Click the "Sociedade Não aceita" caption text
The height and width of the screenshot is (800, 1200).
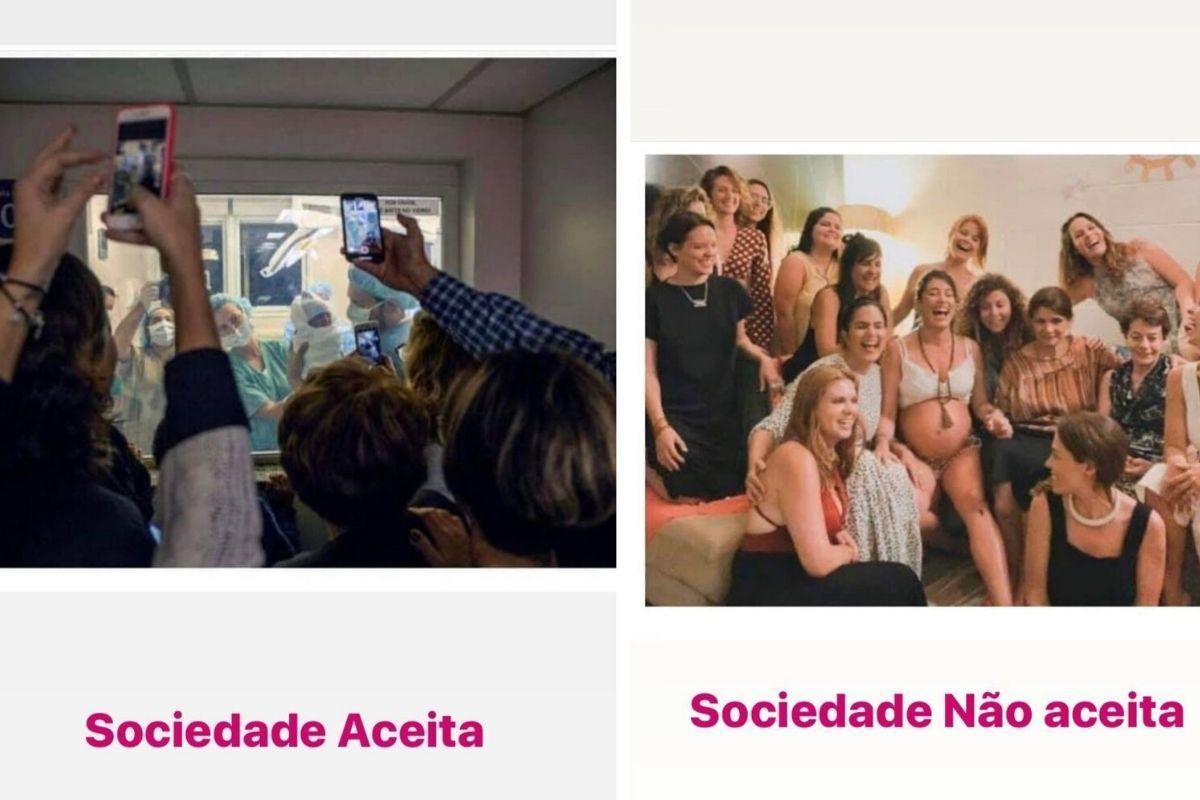[937, 712]
